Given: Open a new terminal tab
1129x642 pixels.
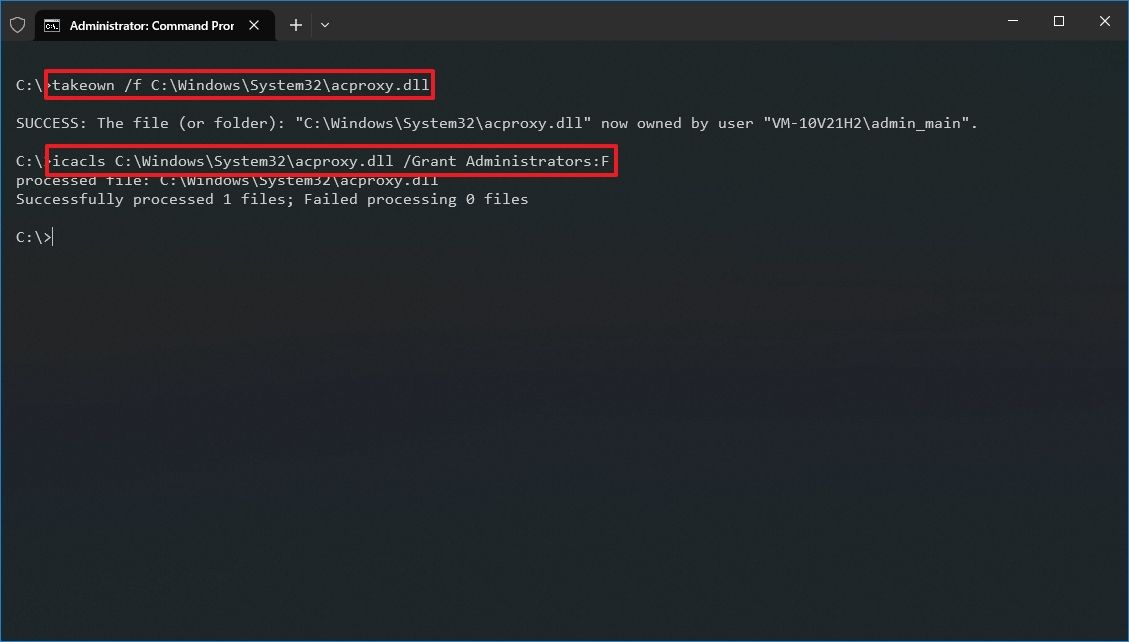Looking at the screenshot, I should (296, 25).
